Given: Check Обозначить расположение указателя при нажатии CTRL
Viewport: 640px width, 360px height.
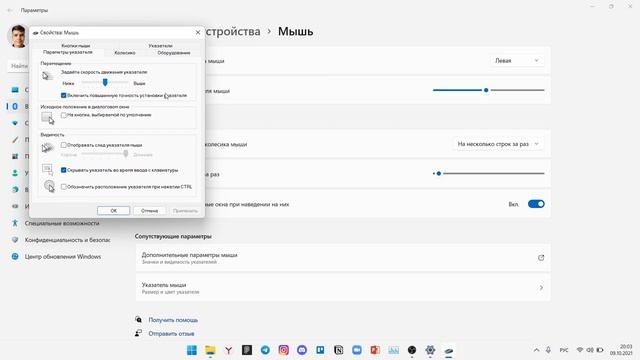Looking at the screenshot, I should (64, 187).
